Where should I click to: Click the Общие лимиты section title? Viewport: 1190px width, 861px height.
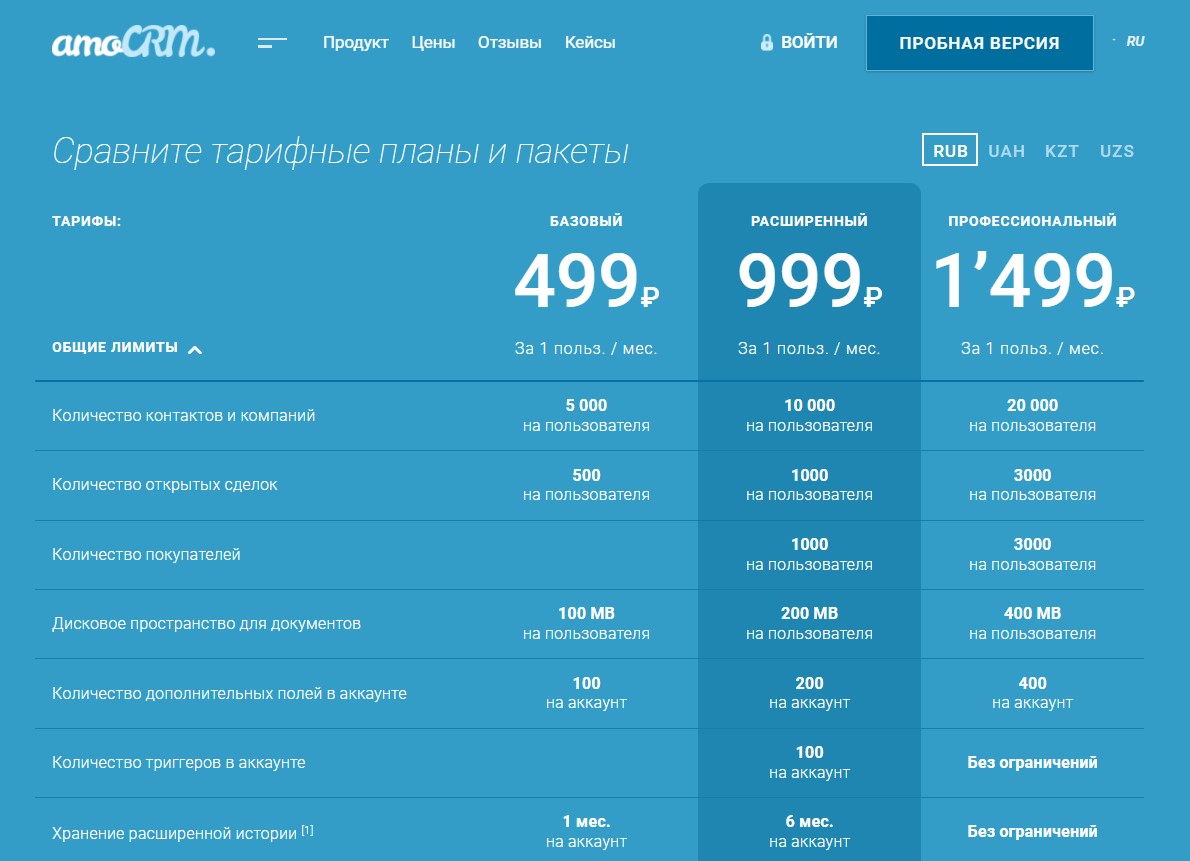point(115,348)
